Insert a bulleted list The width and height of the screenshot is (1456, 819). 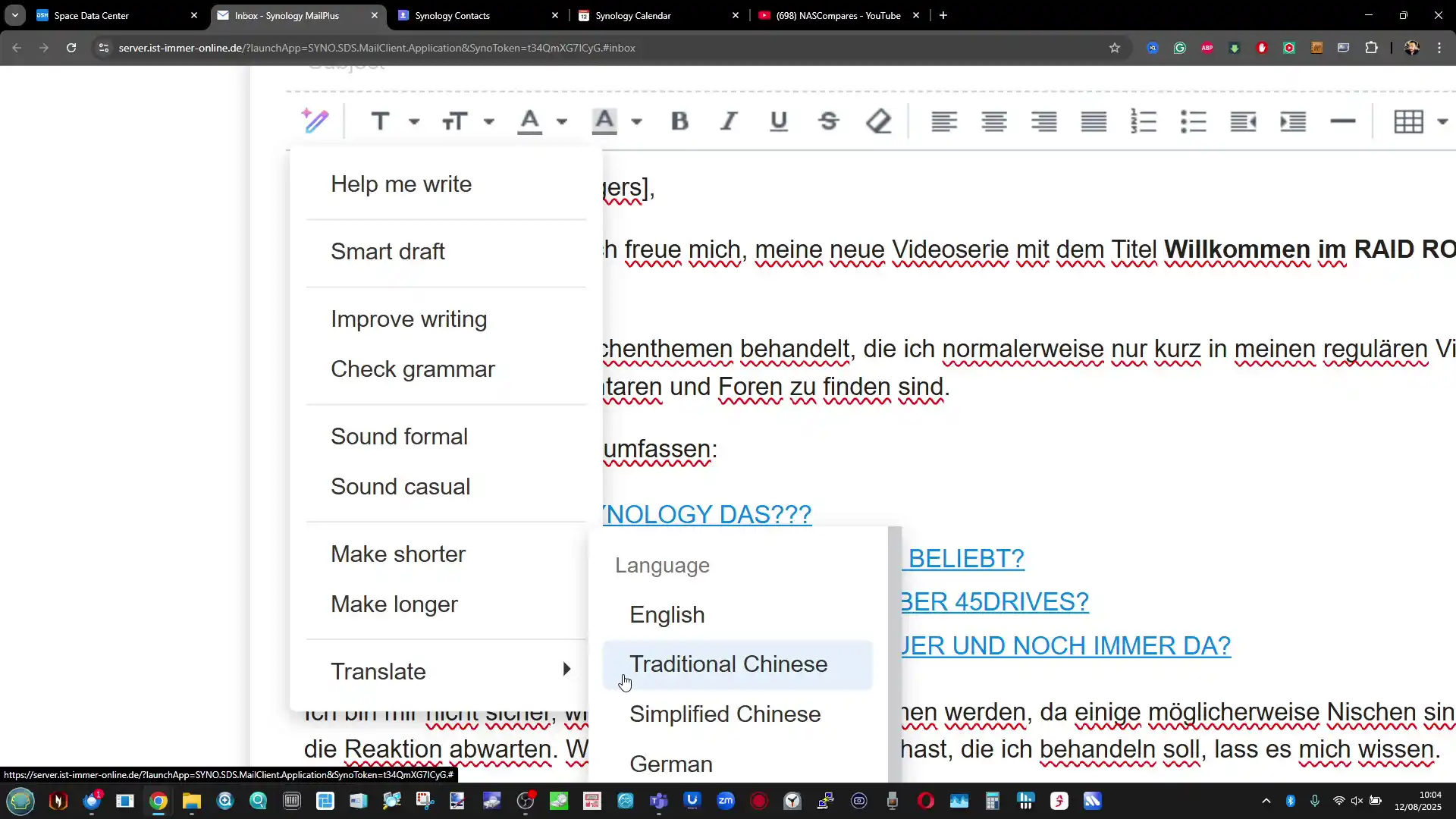(1194, 121)
